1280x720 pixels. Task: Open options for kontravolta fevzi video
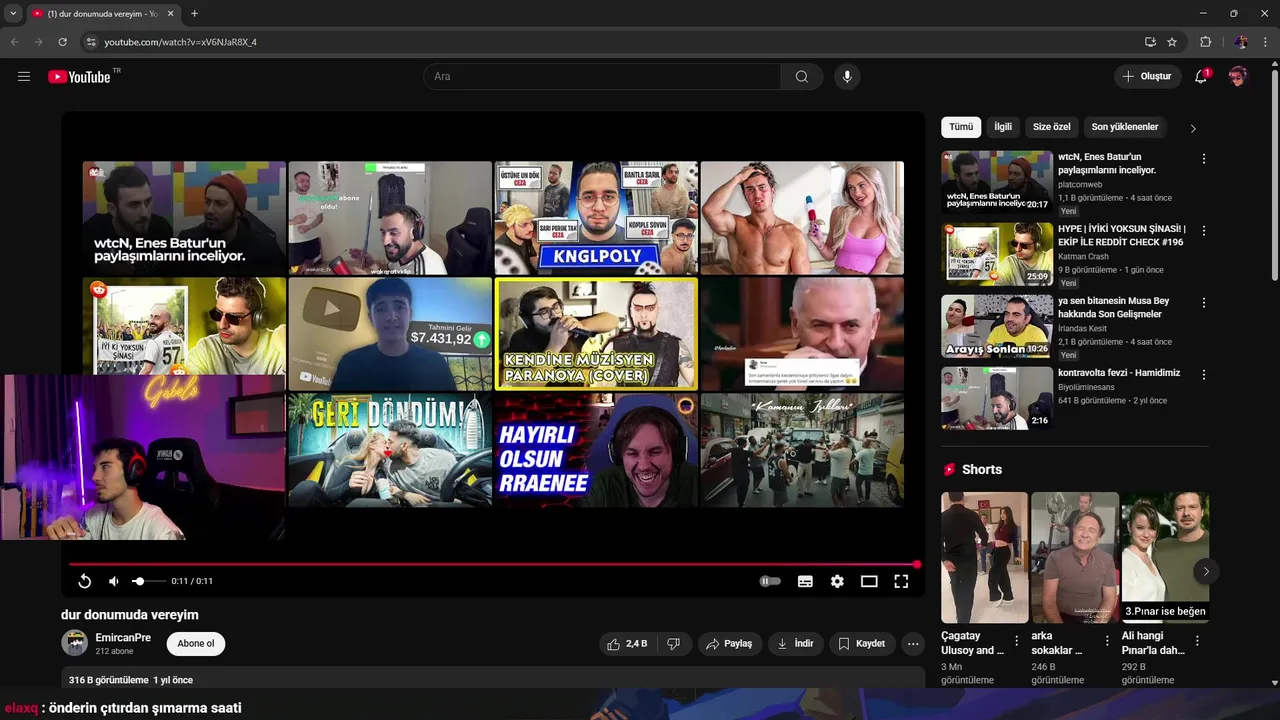[1204, 375]
